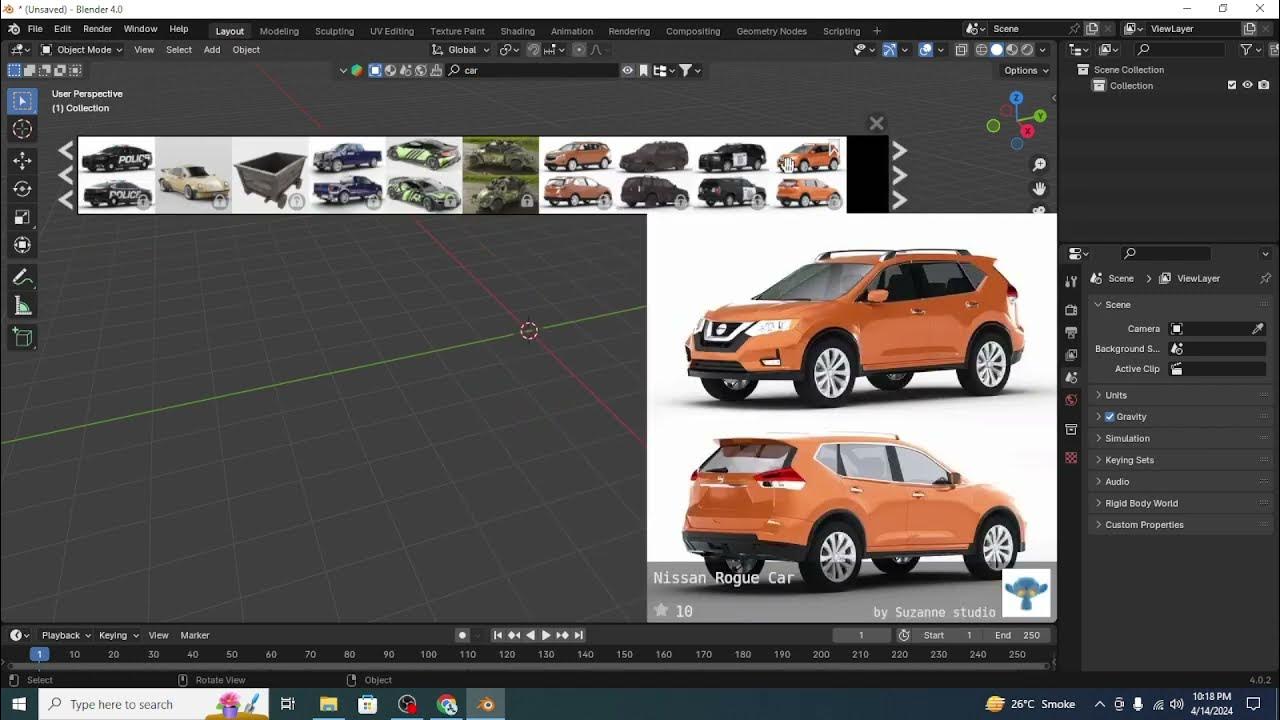
Task: Toggle the Gravity checkbox
Action: (x=1109, y=417)
